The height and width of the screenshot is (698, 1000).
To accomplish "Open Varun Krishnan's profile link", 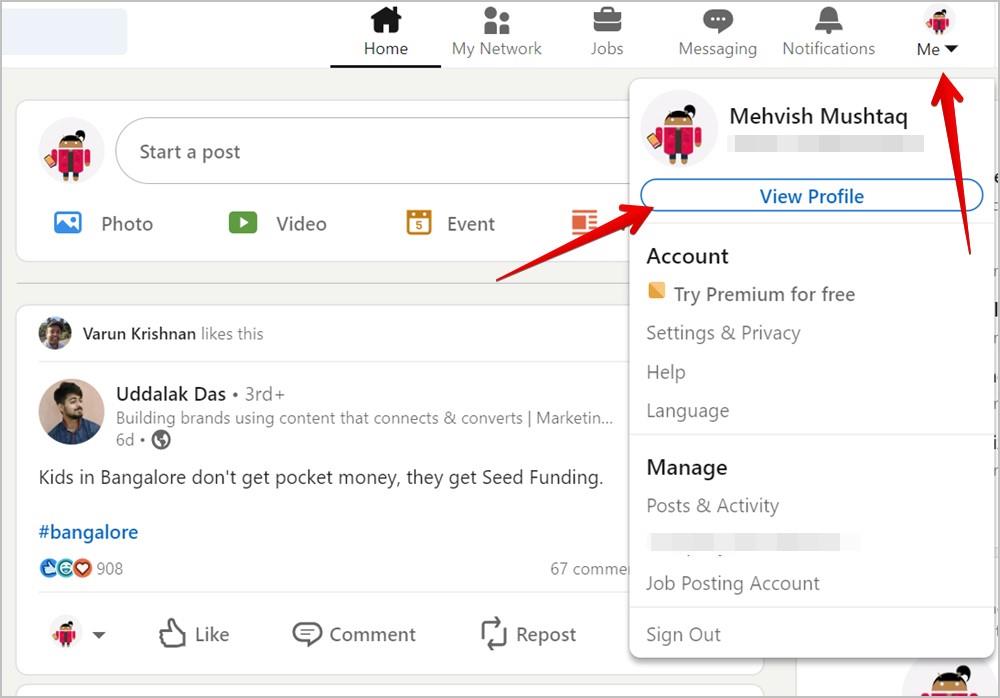I will coord(139,334).
